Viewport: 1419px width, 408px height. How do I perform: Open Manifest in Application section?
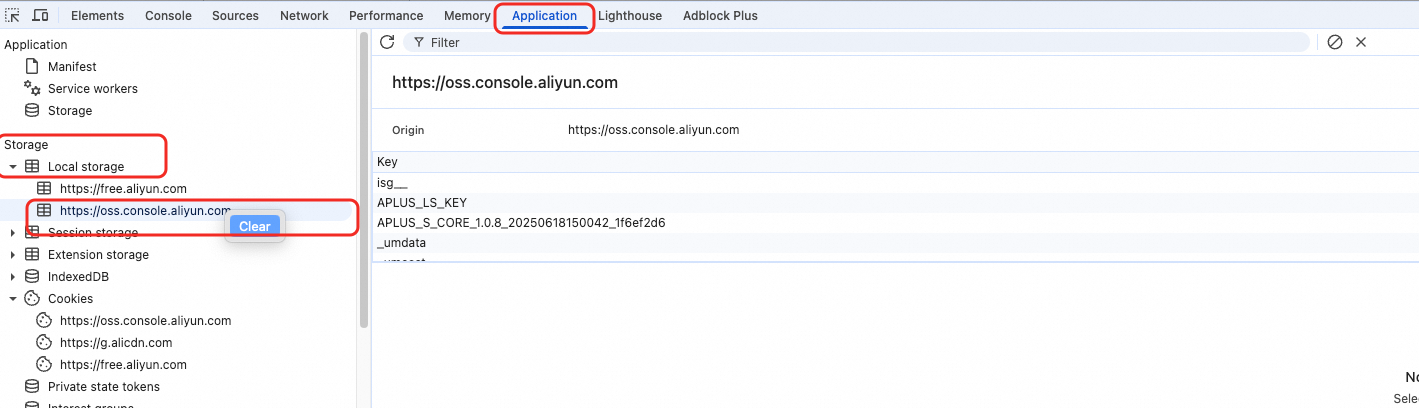point(72,67)
